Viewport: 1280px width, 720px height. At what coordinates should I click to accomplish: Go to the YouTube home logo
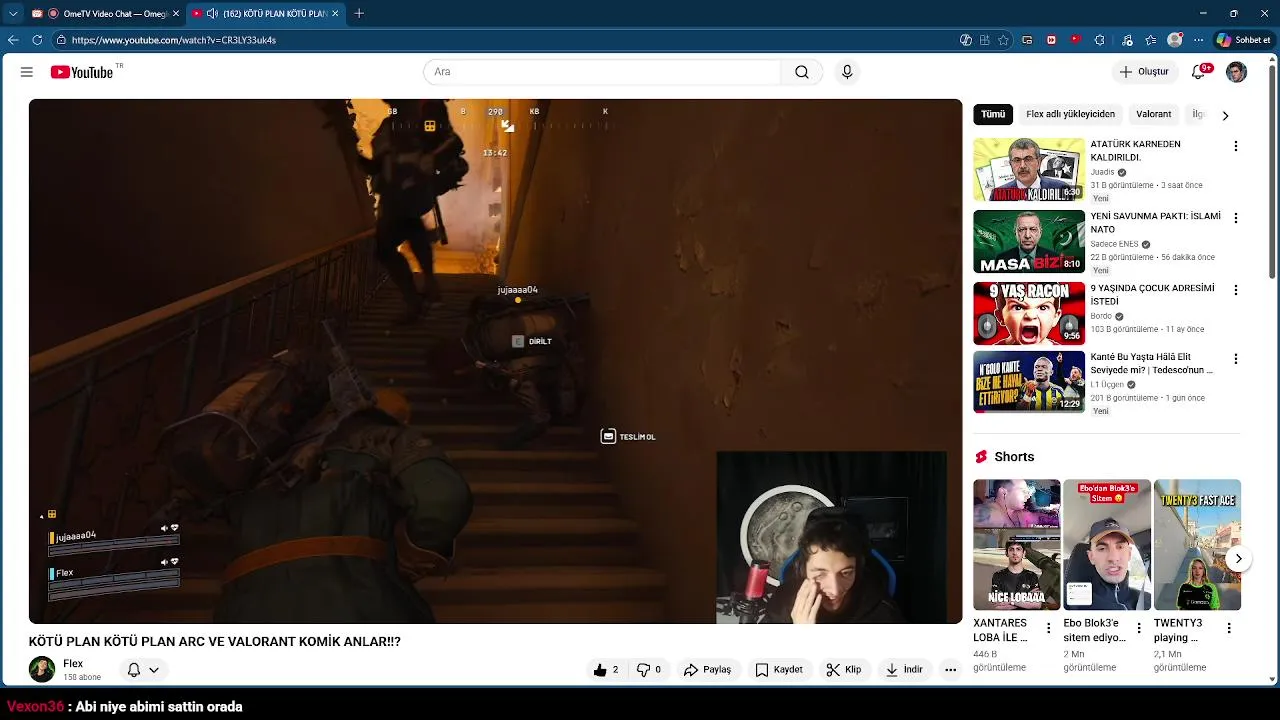(x=82, y=72)
